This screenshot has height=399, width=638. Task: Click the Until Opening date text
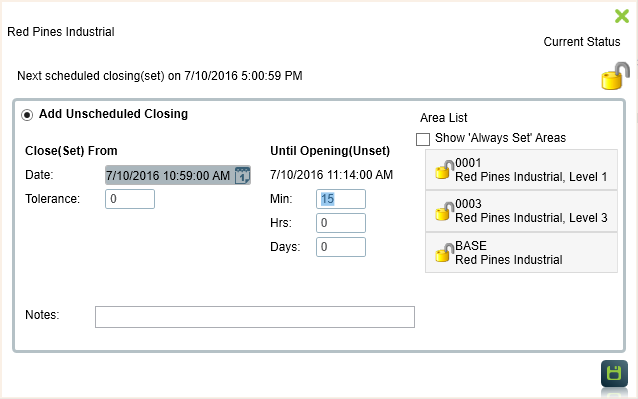pyautogui.click(x=331, y=175)
